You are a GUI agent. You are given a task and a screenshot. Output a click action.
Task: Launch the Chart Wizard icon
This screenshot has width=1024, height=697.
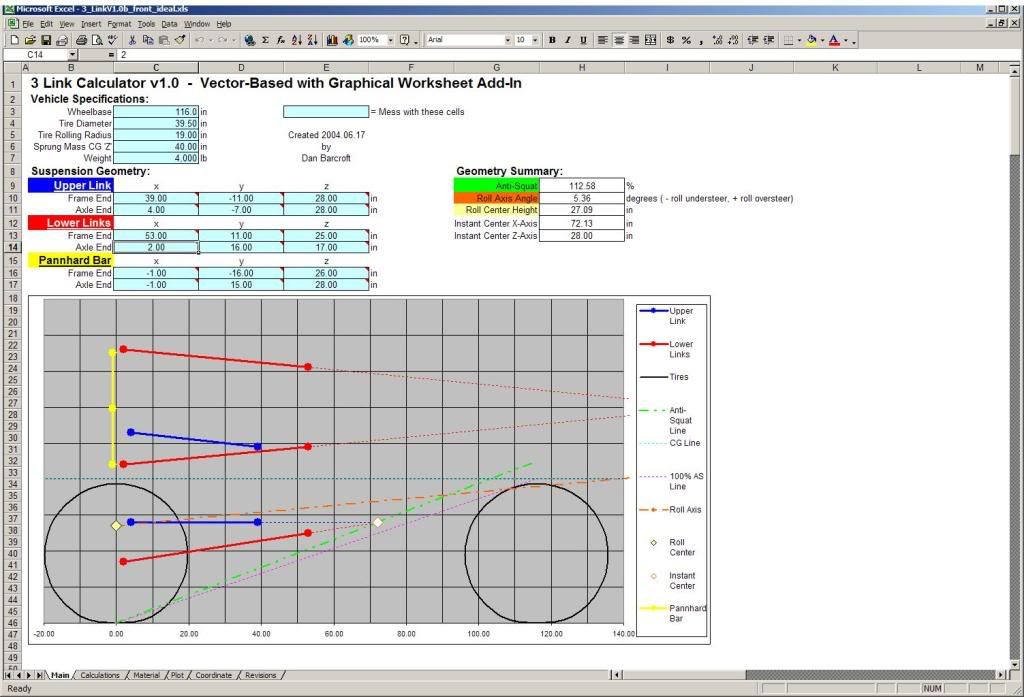[x=332, y=40]
